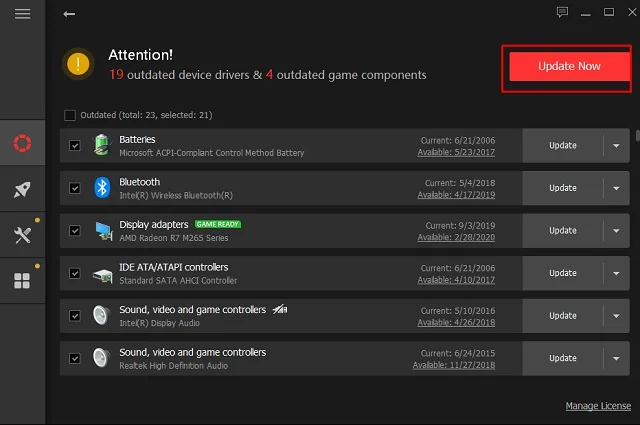
Task: Minimize the application window
Action: (x=586, y=13)
